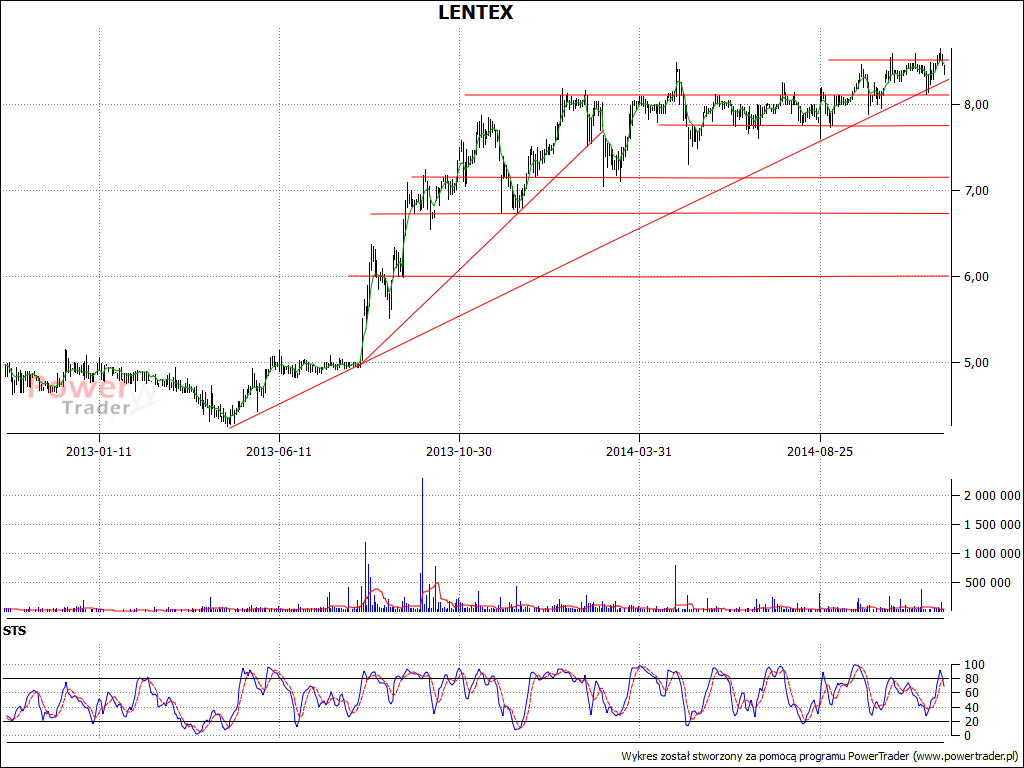Select the 2014-03-31 date label

pyautogui.click(x=639, y=451)
